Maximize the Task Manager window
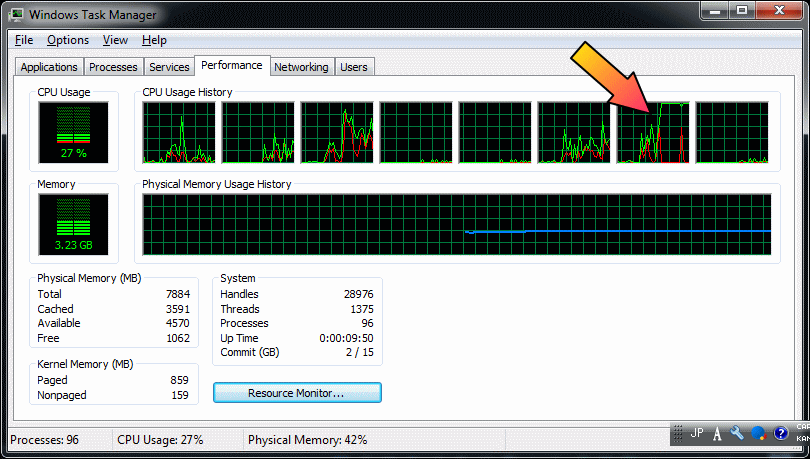 pyautogui.click(x=742, y=10)
